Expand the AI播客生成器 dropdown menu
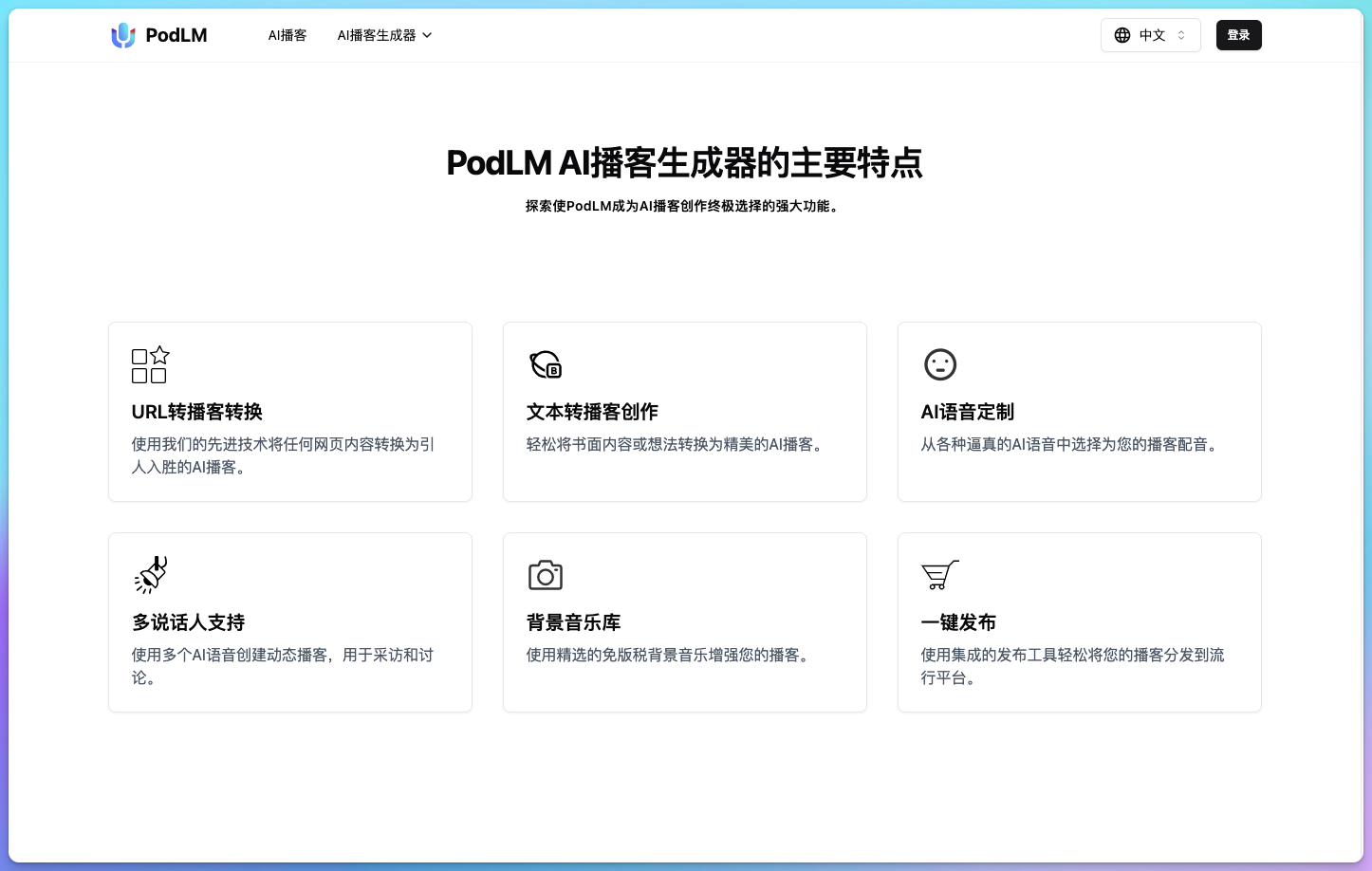 pos(384,35)
